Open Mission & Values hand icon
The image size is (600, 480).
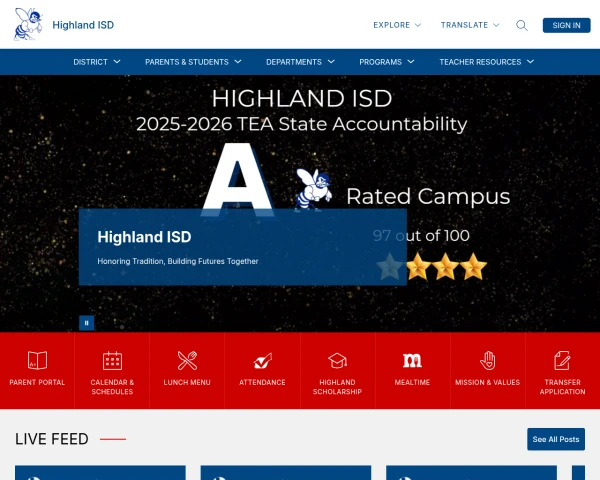tap(488, 360)
